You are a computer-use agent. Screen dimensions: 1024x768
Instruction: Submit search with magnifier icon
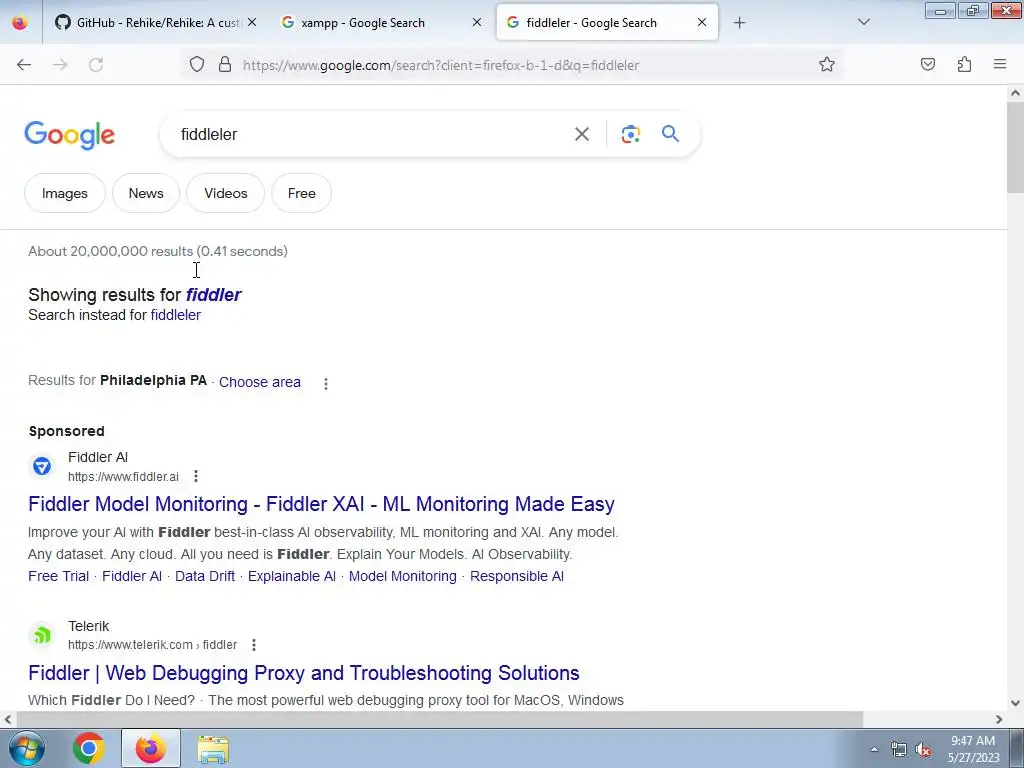point(671,134)
